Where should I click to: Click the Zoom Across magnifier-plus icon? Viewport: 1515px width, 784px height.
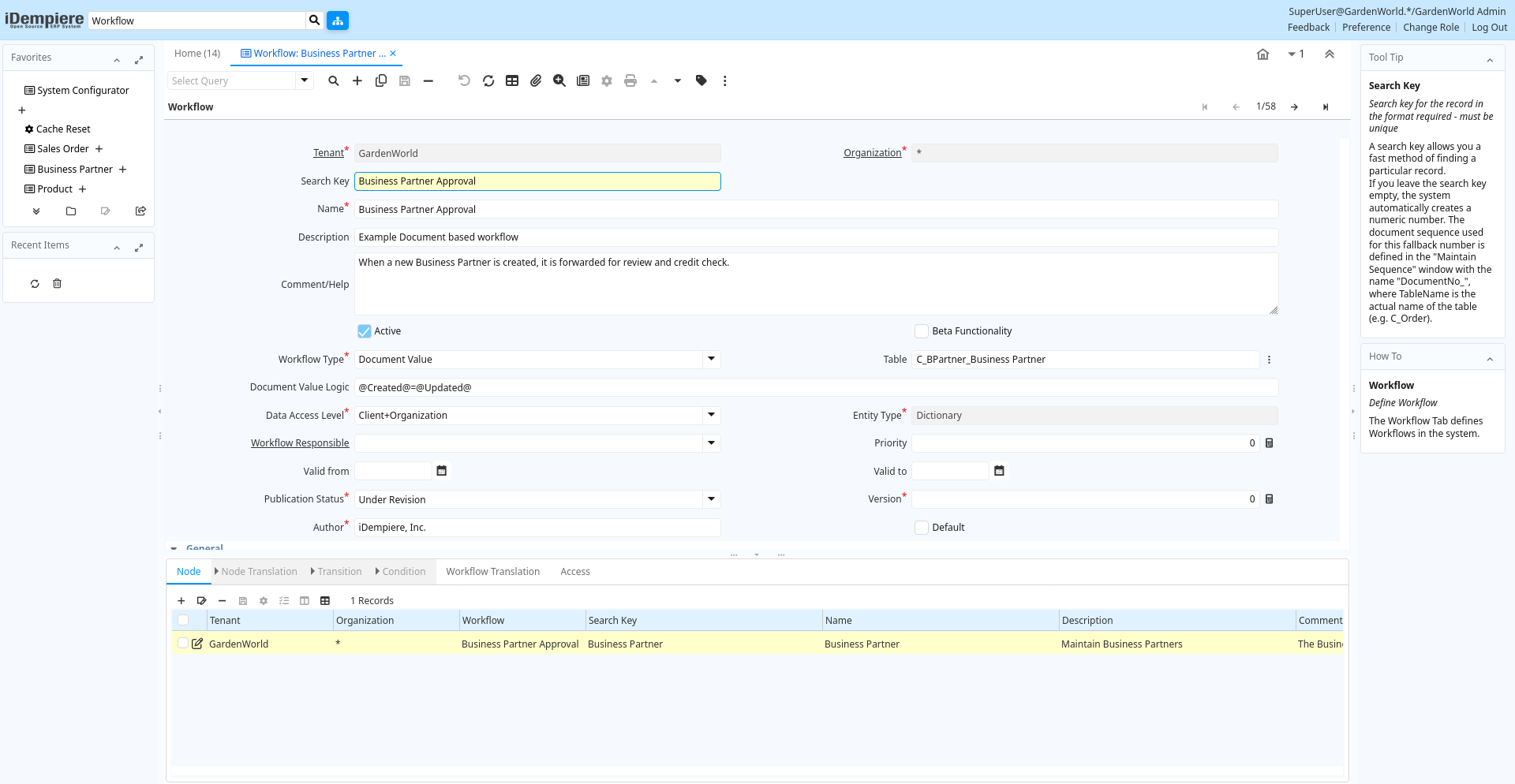point(559,80)
